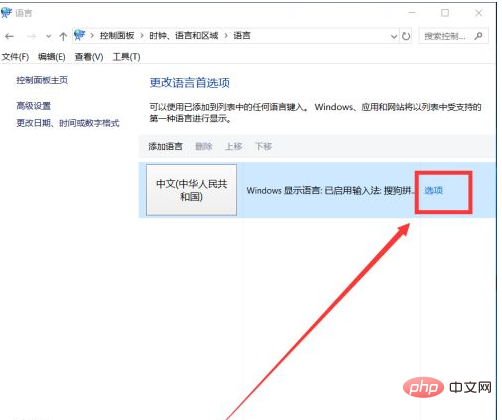Select the 中文(中华人民共和国) language tile
502x420 pixels.
click(x=191, y=190)
